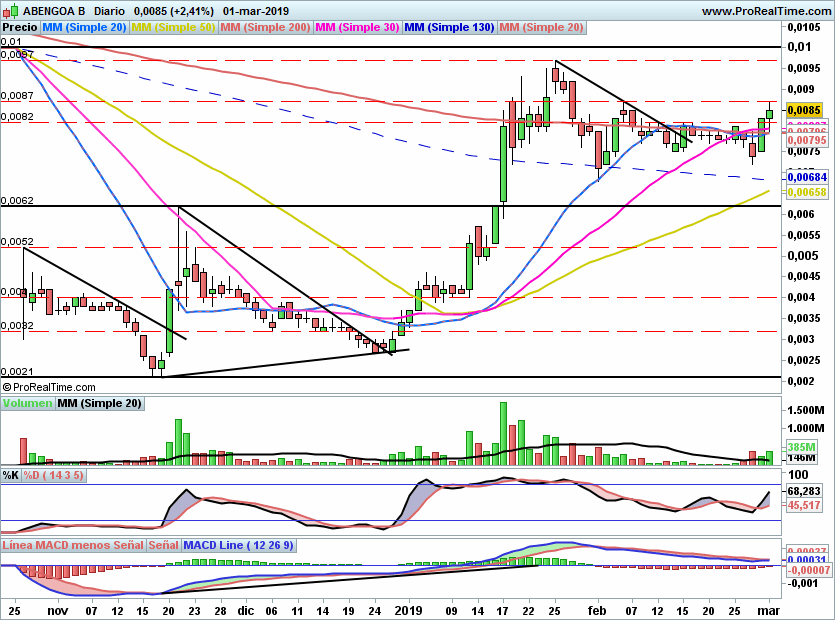Select the MM (Simple 130) legend label

pyautogui.click(x=449, y=27)
